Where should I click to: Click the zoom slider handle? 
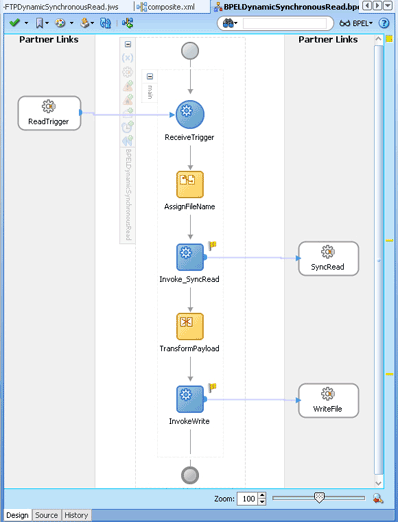tap(319, 498)
